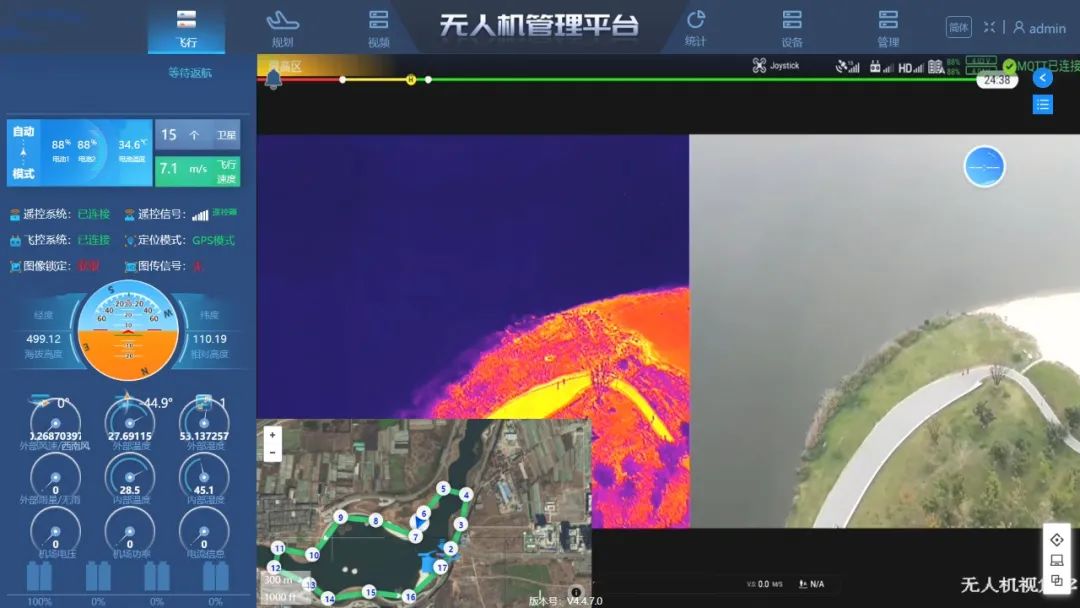The image size is (1080, 608).
Task: Open the 管理 management tab
Action: pyautogui.click(x=888, y=28)
